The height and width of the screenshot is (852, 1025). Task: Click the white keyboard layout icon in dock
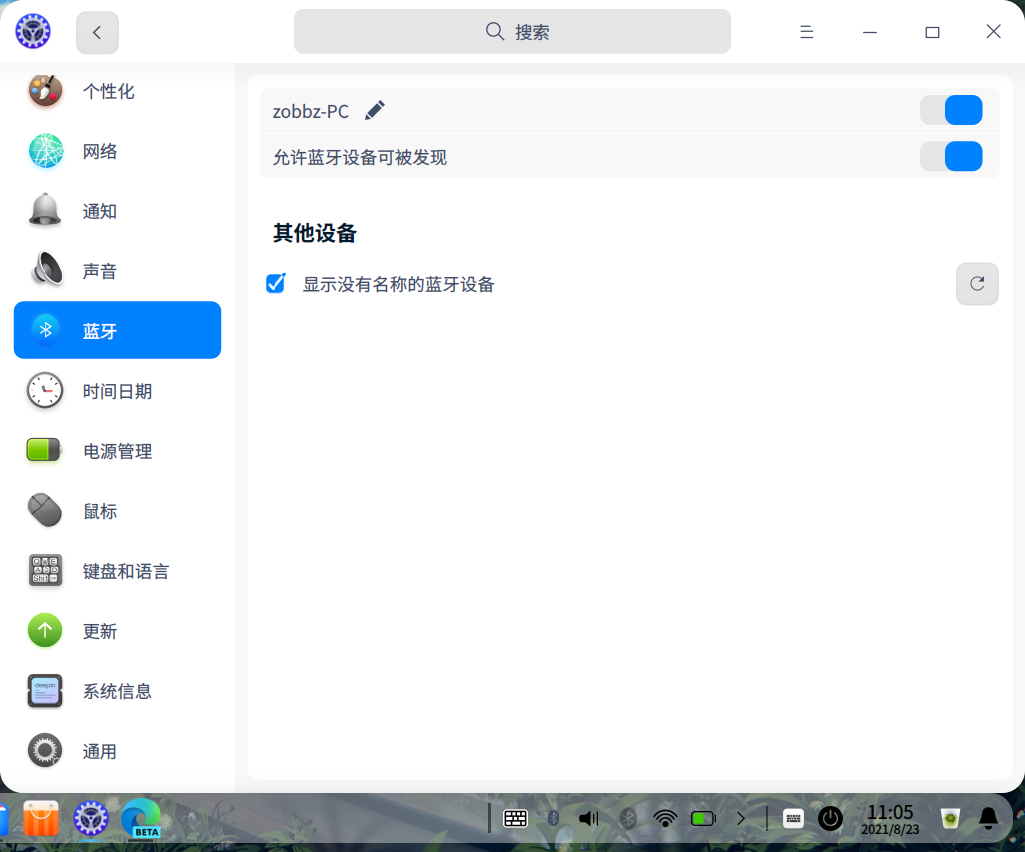pos(793,818)
